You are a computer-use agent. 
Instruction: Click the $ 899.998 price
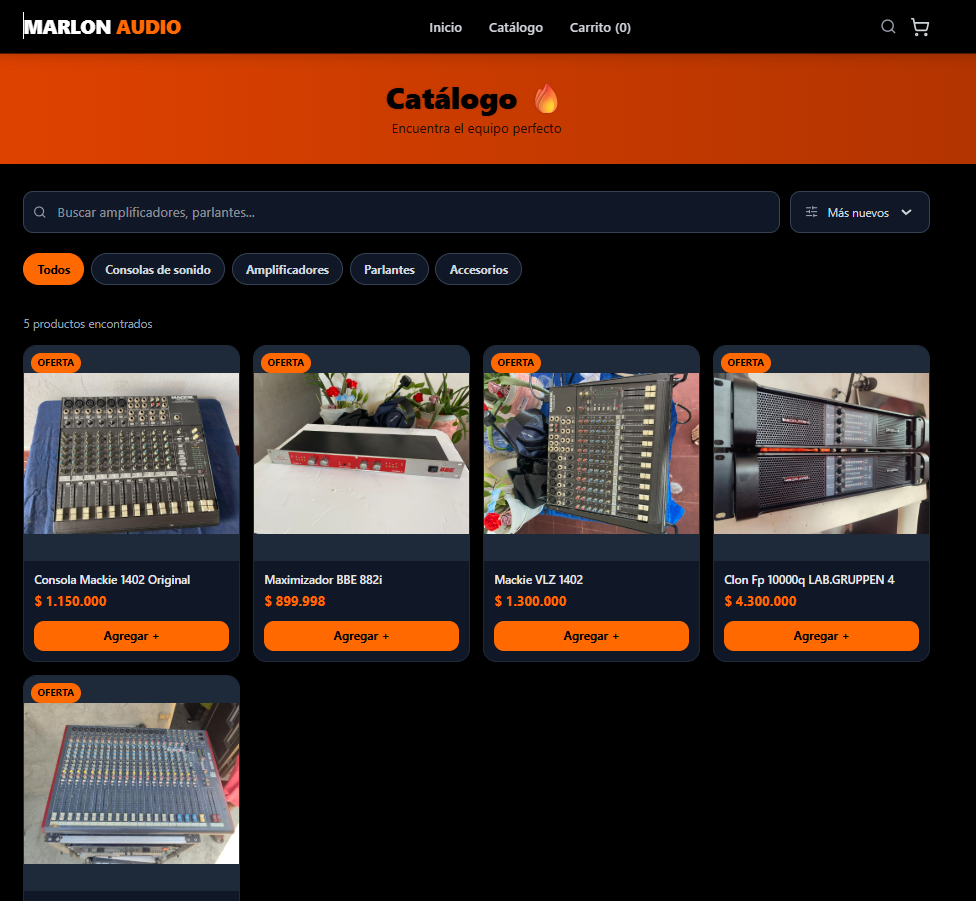294,601
